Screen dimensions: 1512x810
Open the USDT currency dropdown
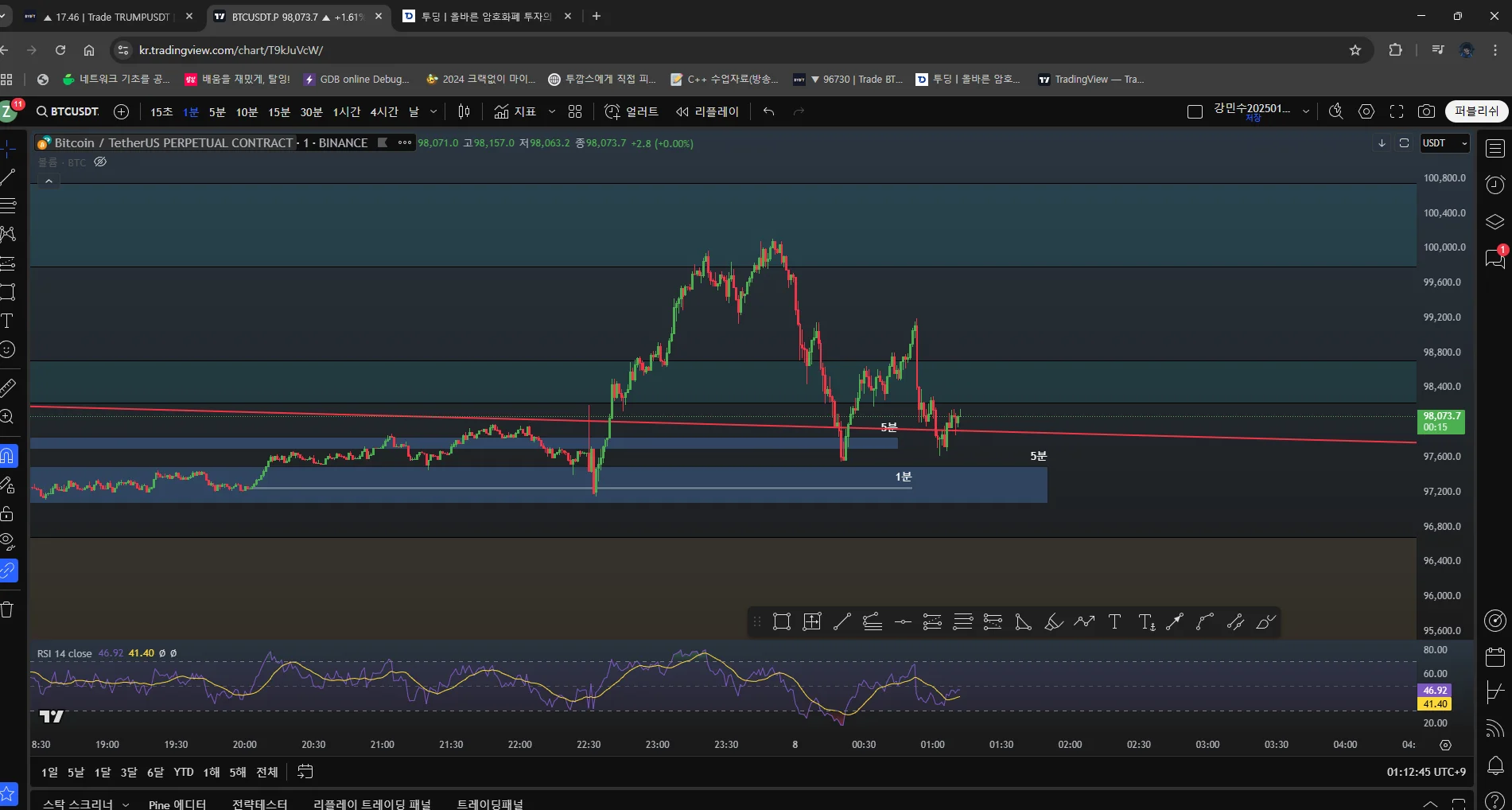(1444, 143)
